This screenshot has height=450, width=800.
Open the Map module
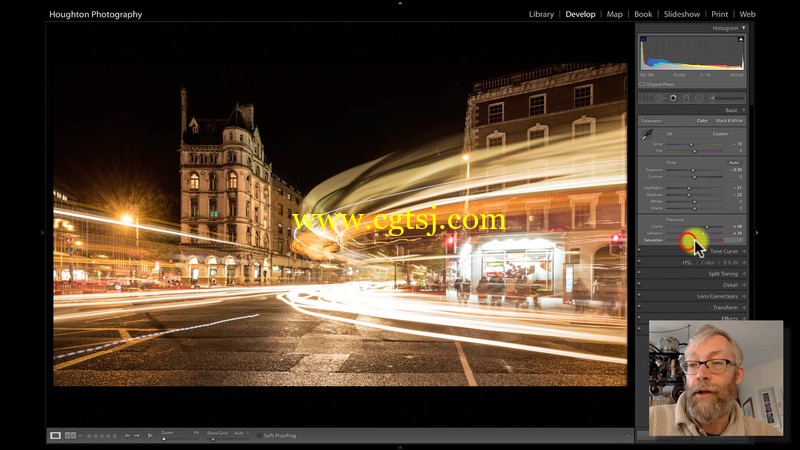[x=614, y=14]
